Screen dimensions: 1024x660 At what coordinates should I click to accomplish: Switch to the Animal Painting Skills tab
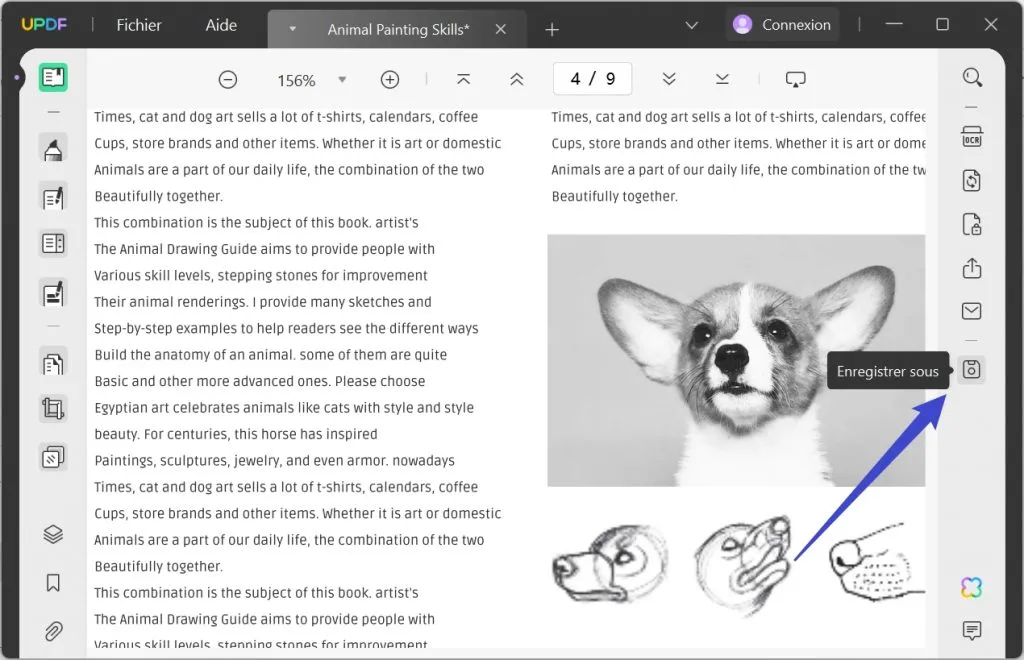tap(397, 29)
